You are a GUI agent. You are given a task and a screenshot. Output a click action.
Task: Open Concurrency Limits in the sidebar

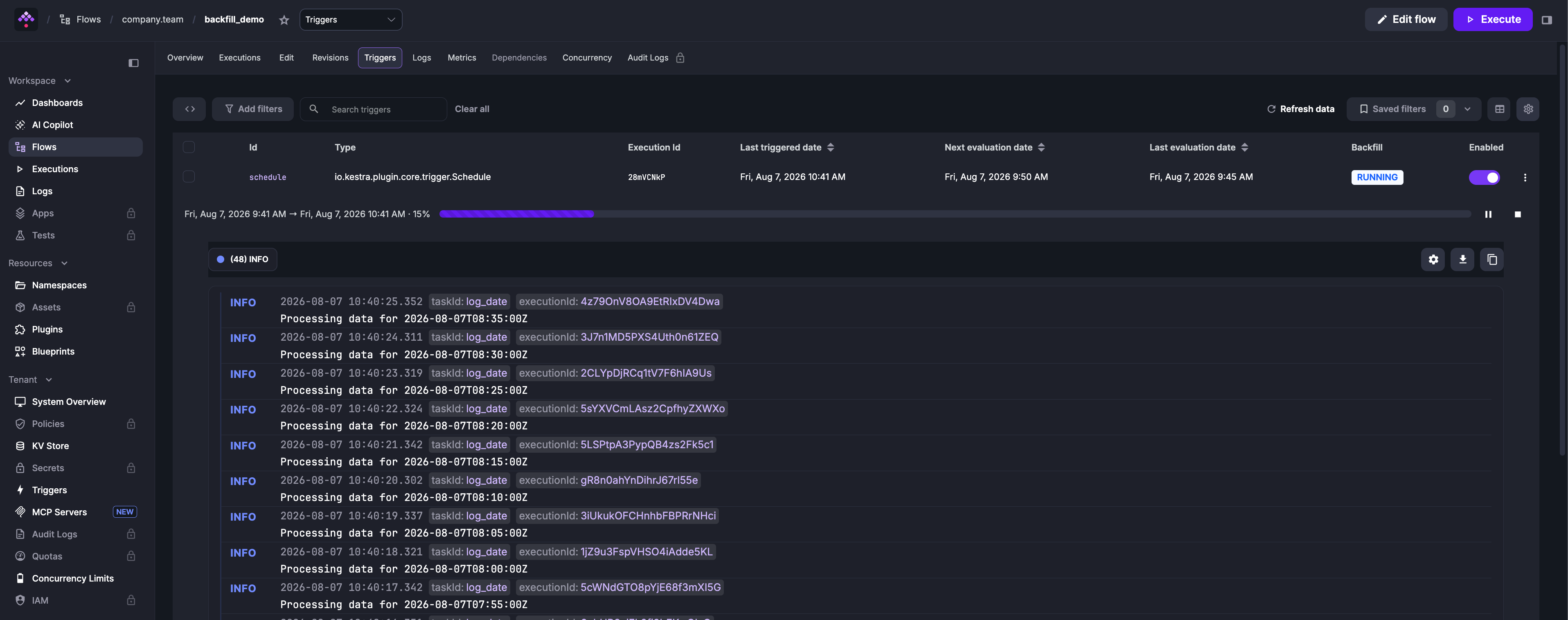75,579
